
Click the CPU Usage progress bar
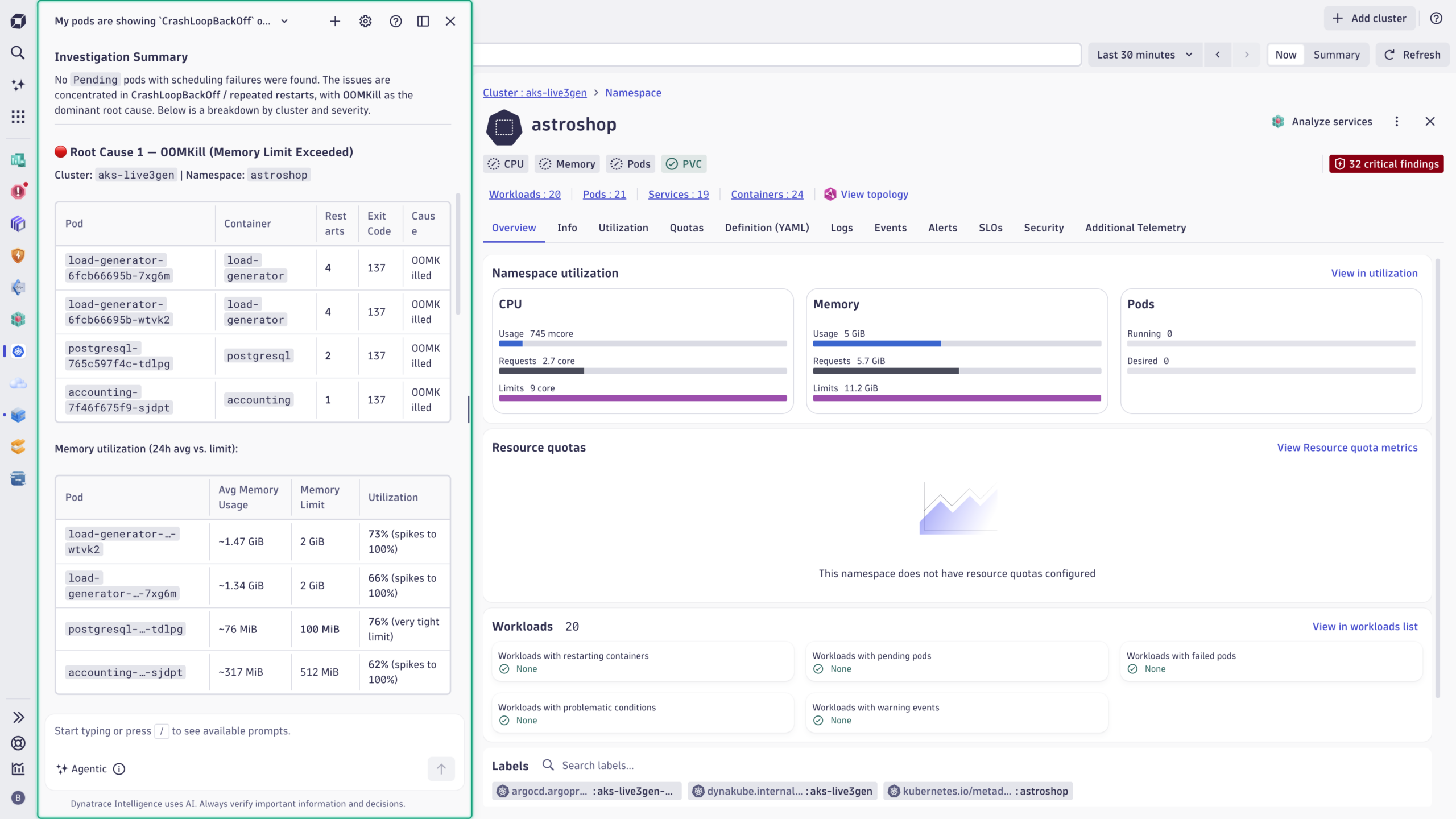click(643, 344)
